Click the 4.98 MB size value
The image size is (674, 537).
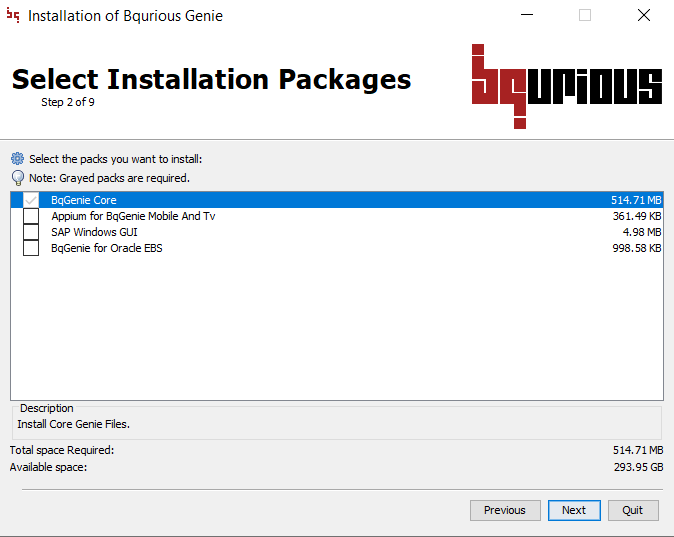click(x=642, y=232)
